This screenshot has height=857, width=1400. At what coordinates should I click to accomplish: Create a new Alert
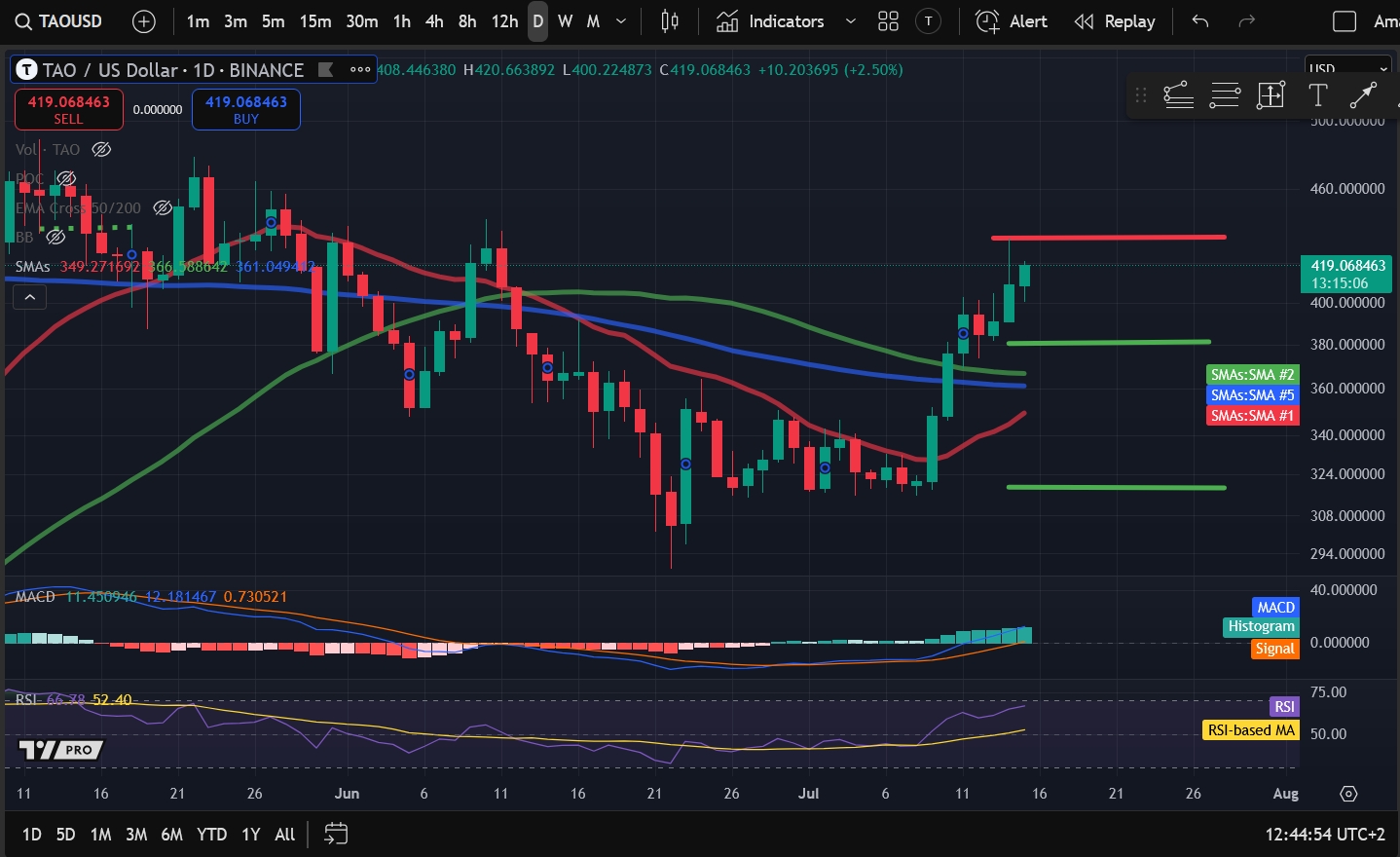[x=1012, y=21]
